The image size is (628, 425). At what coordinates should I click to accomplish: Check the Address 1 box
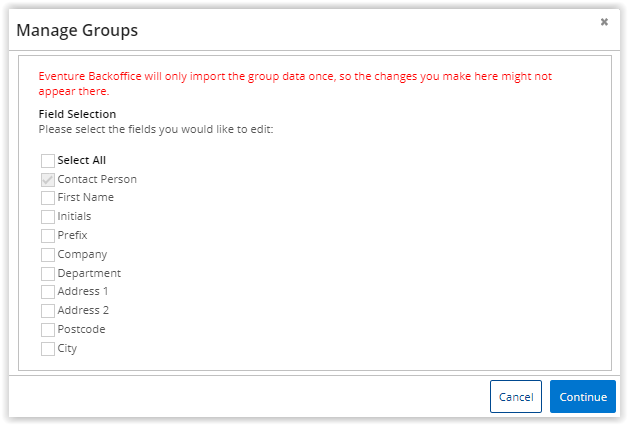(x=48, y=292)
